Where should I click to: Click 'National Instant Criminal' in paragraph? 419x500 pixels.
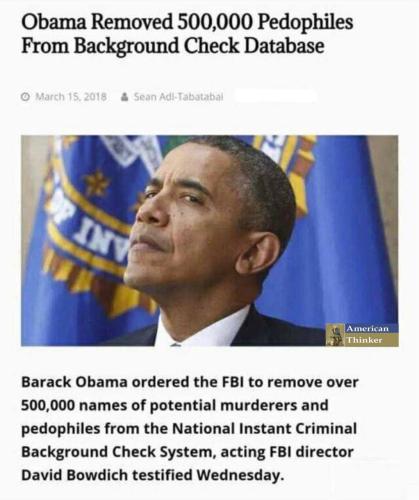(x=264, y=428)
